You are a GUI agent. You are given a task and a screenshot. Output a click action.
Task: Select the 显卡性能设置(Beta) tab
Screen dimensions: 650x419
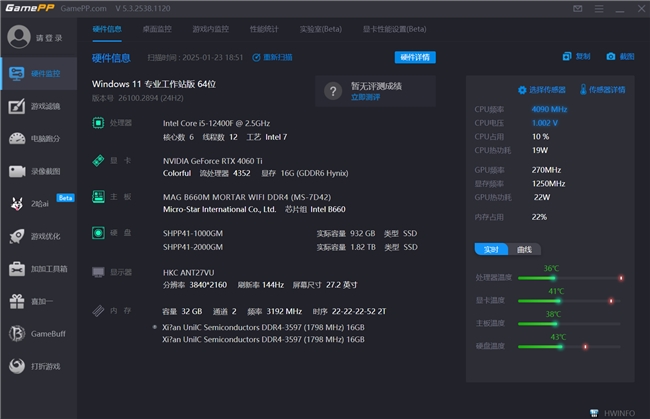tap(395, 29)
